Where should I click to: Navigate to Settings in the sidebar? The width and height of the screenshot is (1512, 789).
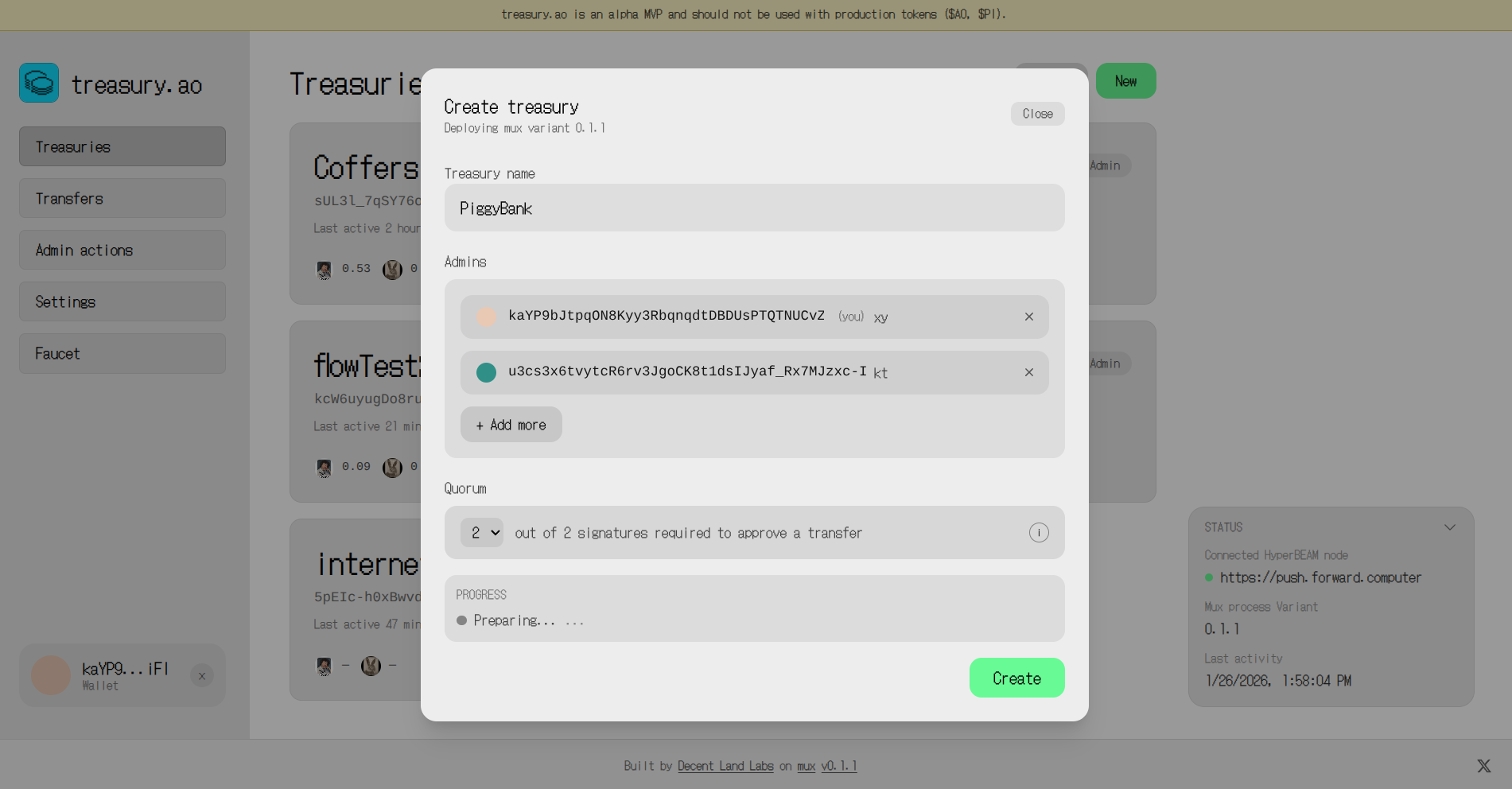click(x=122, y=302)
